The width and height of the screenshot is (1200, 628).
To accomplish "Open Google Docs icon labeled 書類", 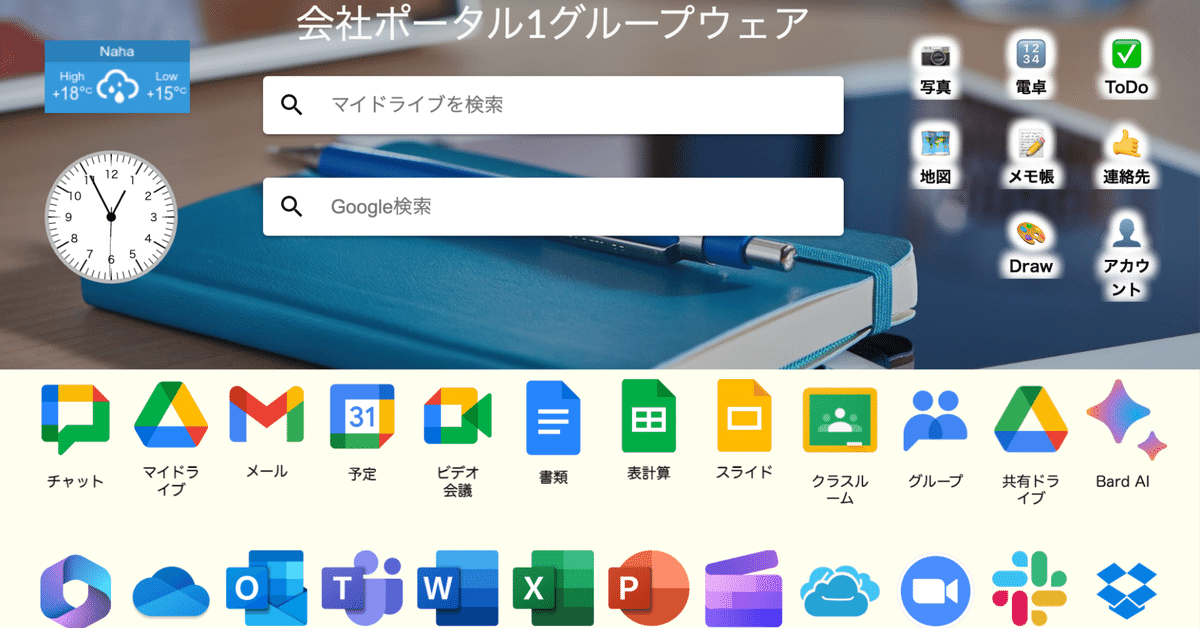I will tap(553, 418).
